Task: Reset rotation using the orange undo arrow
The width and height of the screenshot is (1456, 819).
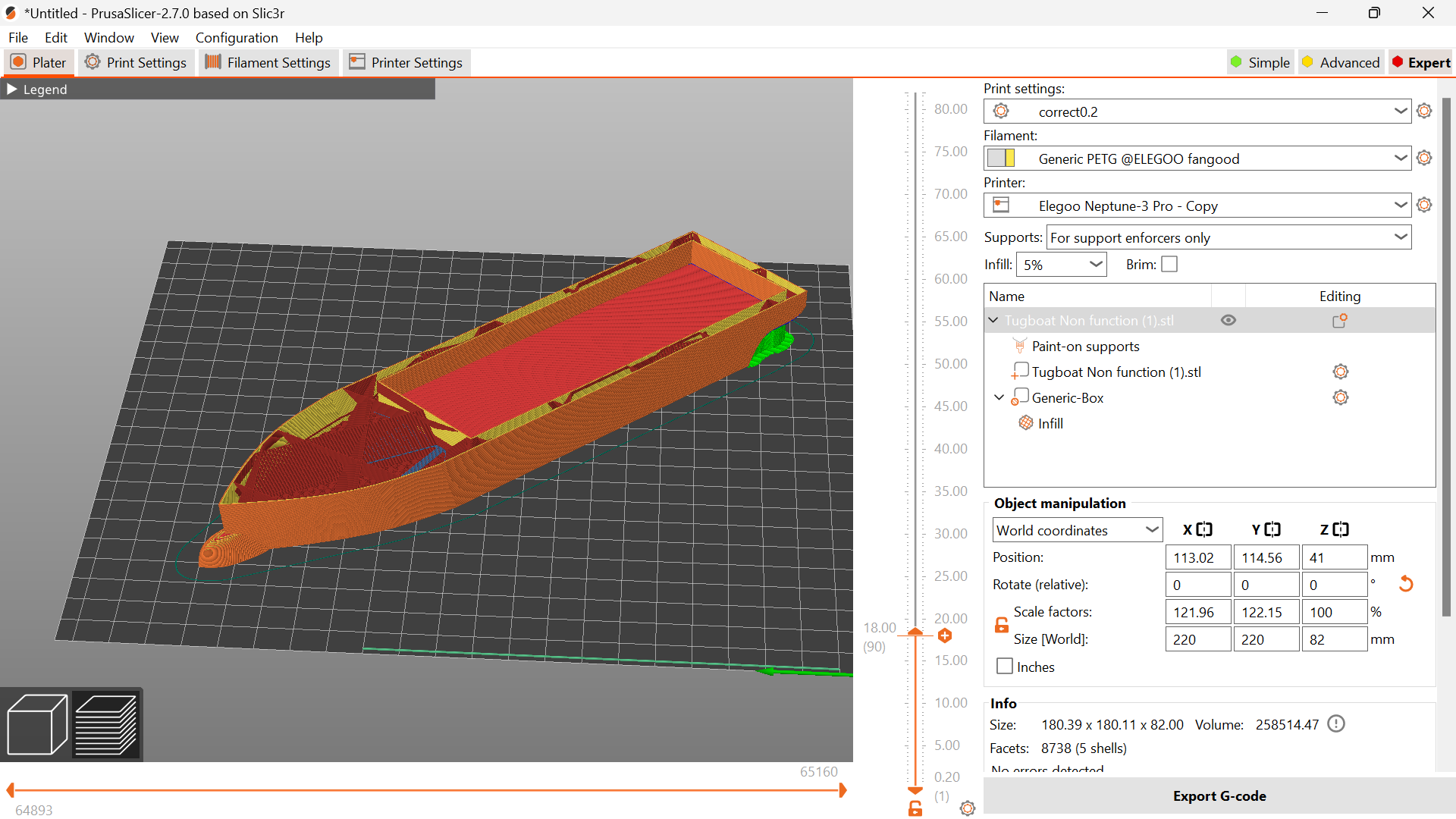Action: point(1407,584)
